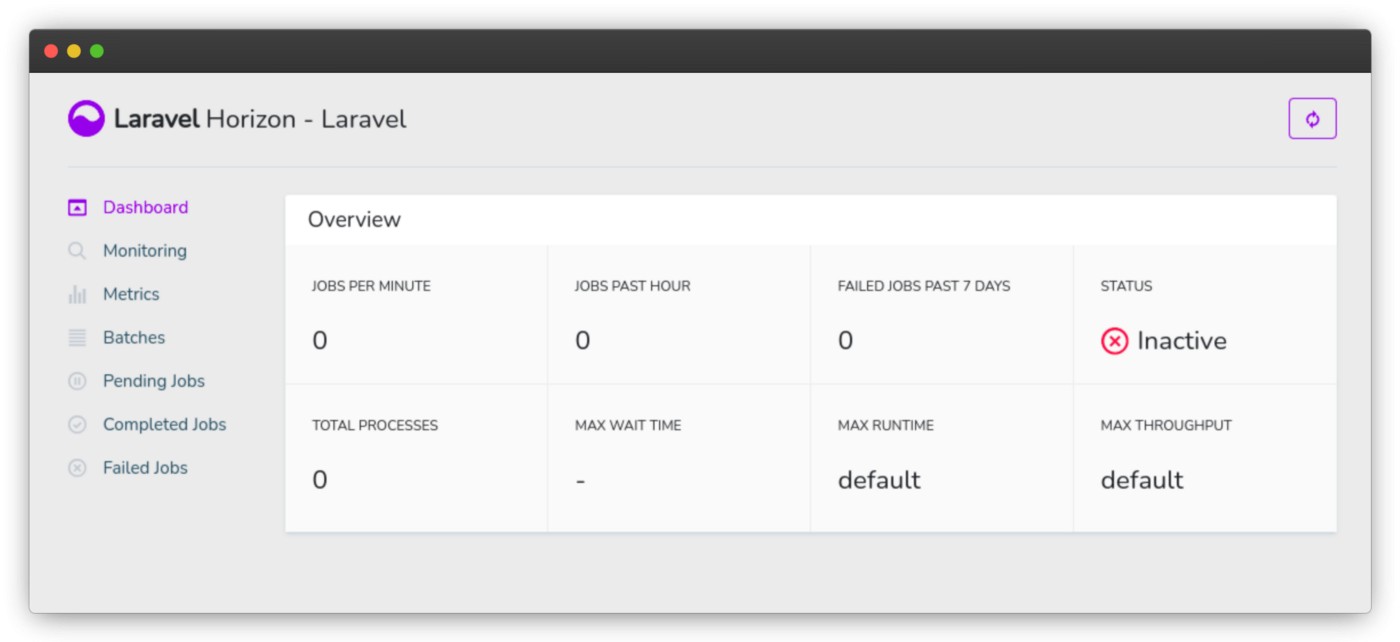
Task: Open Failed Jobs page
Action: pos(145,468)
